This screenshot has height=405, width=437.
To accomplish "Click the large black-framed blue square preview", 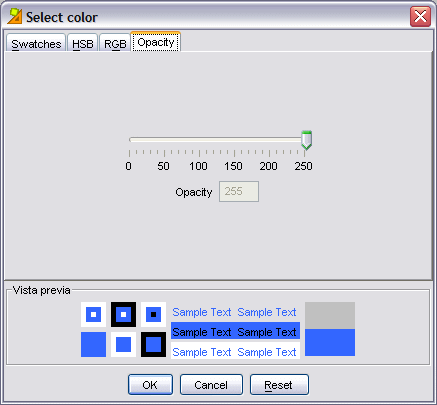I will coord(153,344).
